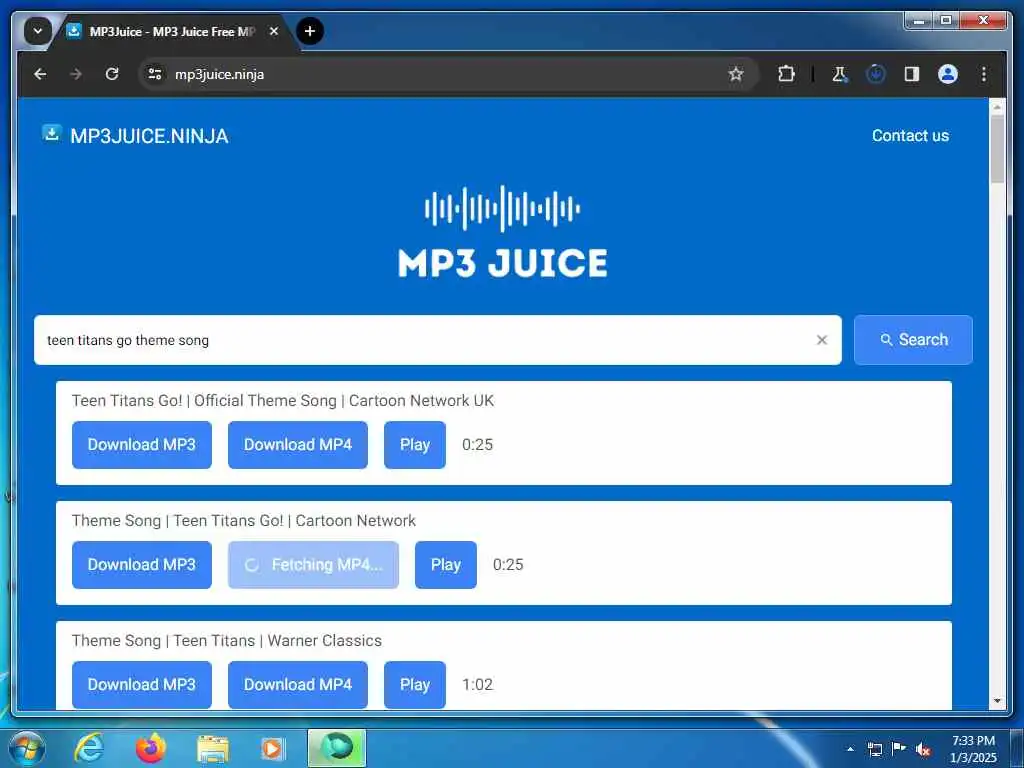Click title 'Theme Song | Teen Titans Go! | Cartoon Network'
This screenshot has width=1024, height=768.
244,521
